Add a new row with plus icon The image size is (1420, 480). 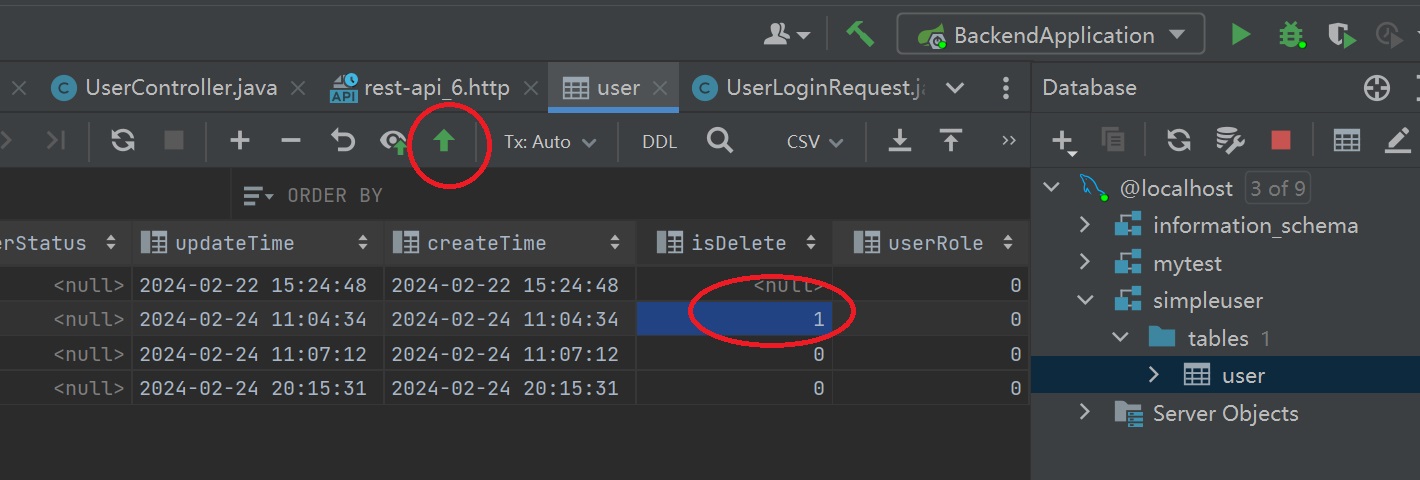pos(239,142)
